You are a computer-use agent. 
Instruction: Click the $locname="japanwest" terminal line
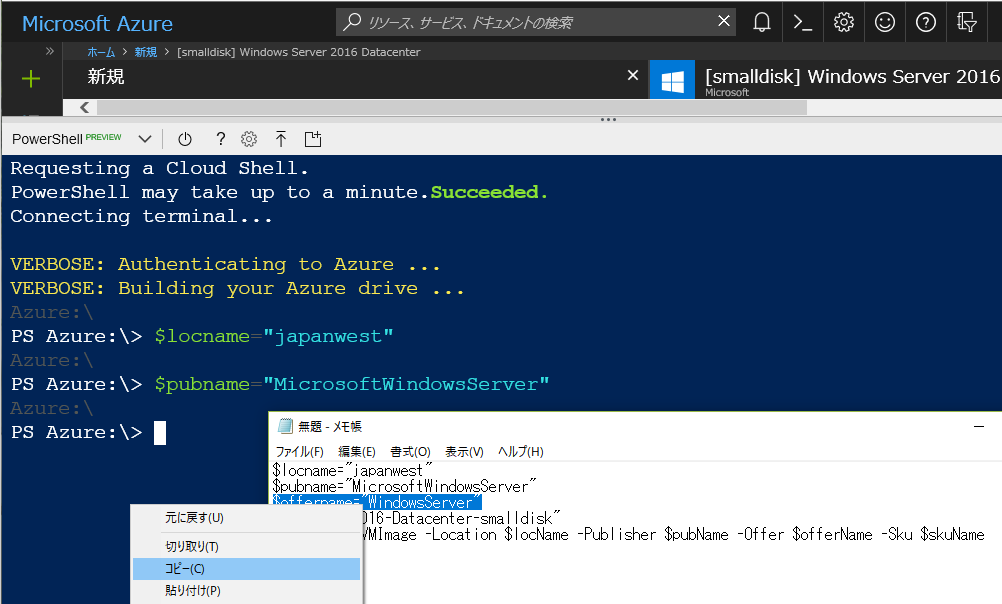(274, 336)
